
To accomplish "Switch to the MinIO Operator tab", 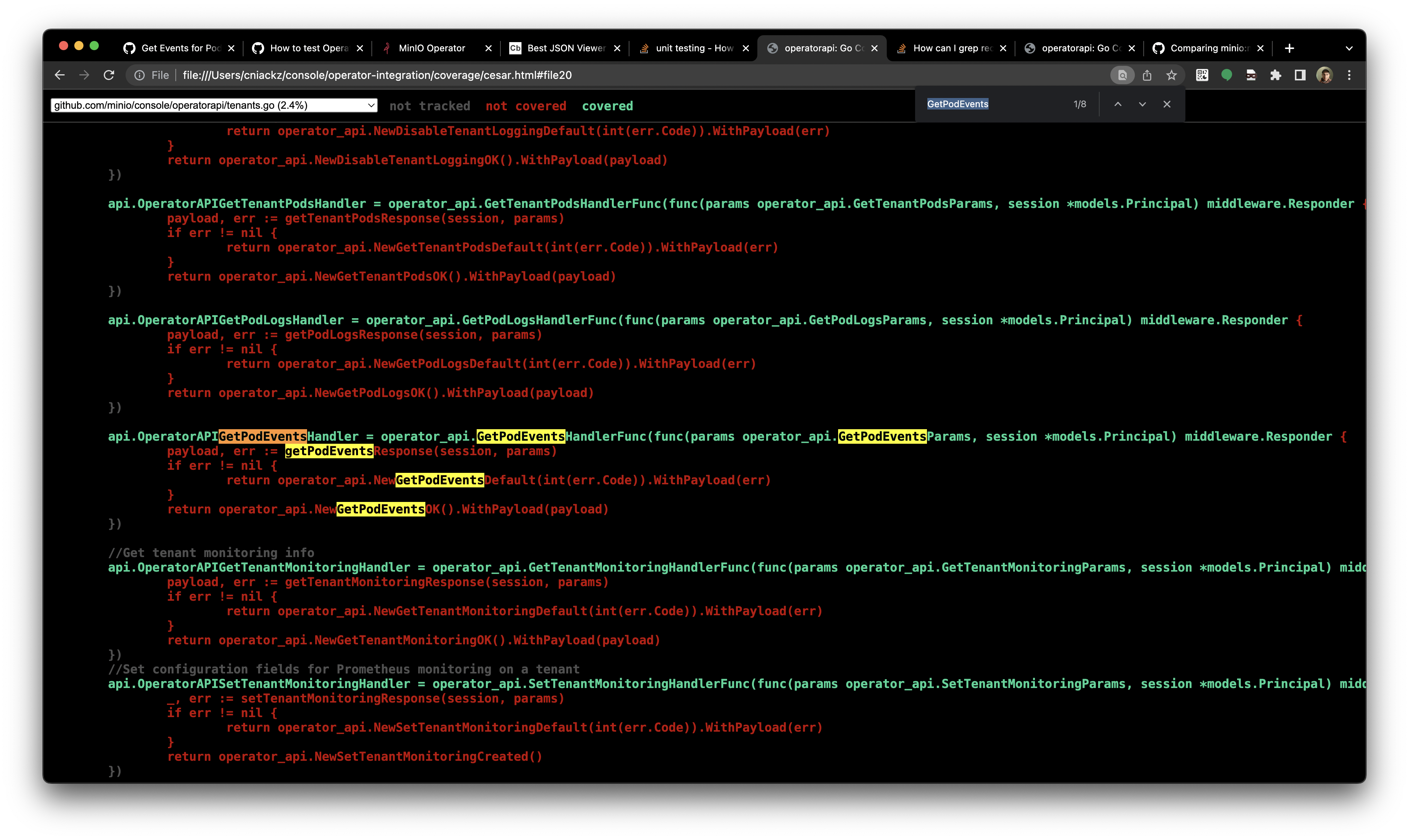I will 432,49.
